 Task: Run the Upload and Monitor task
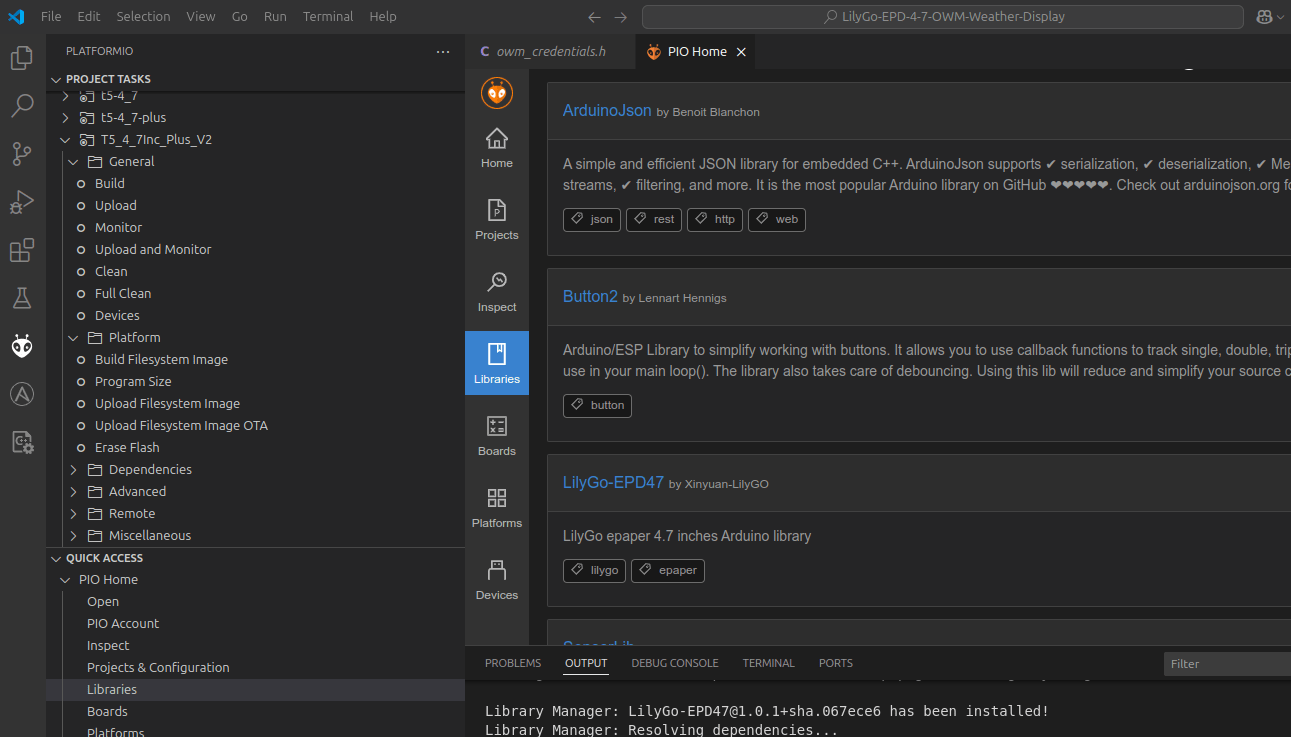click(x=153, y=250)
